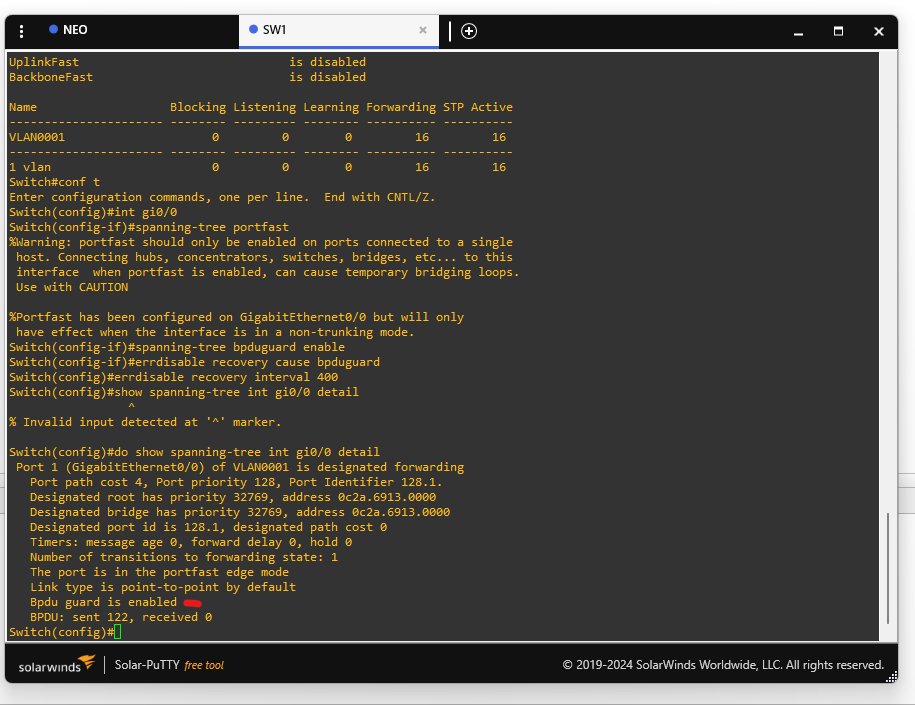Click 'BackboneFast is disabled' line
Screen dimensions: 915x705
pos(187,77)
